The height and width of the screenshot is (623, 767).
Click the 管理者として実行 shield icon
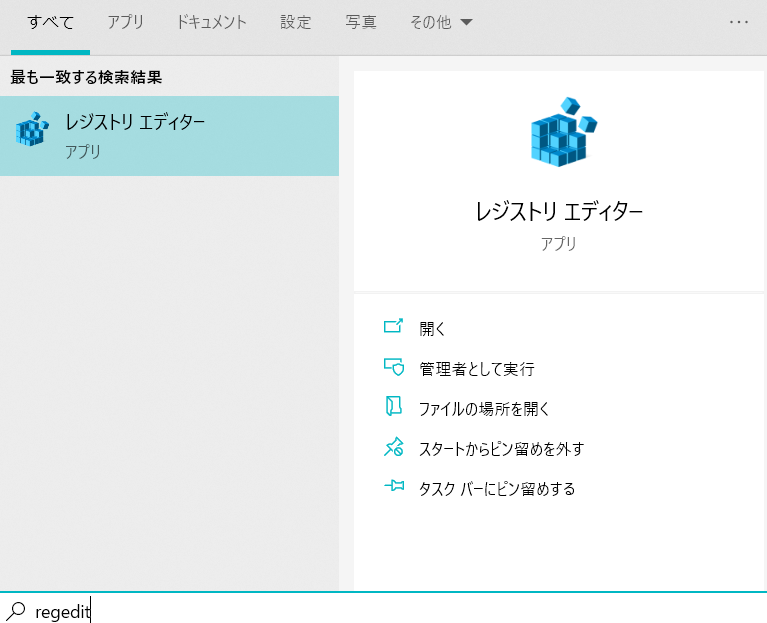pos(394,367)
